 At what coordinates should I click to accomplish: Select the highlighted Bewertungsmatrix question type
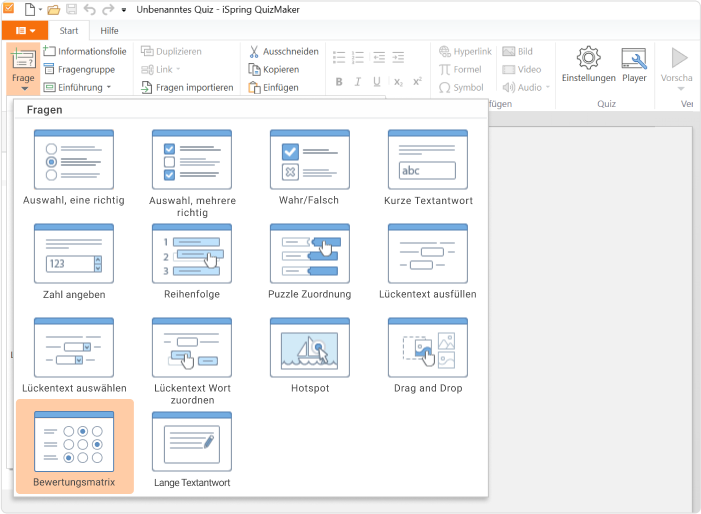point(75,447)
